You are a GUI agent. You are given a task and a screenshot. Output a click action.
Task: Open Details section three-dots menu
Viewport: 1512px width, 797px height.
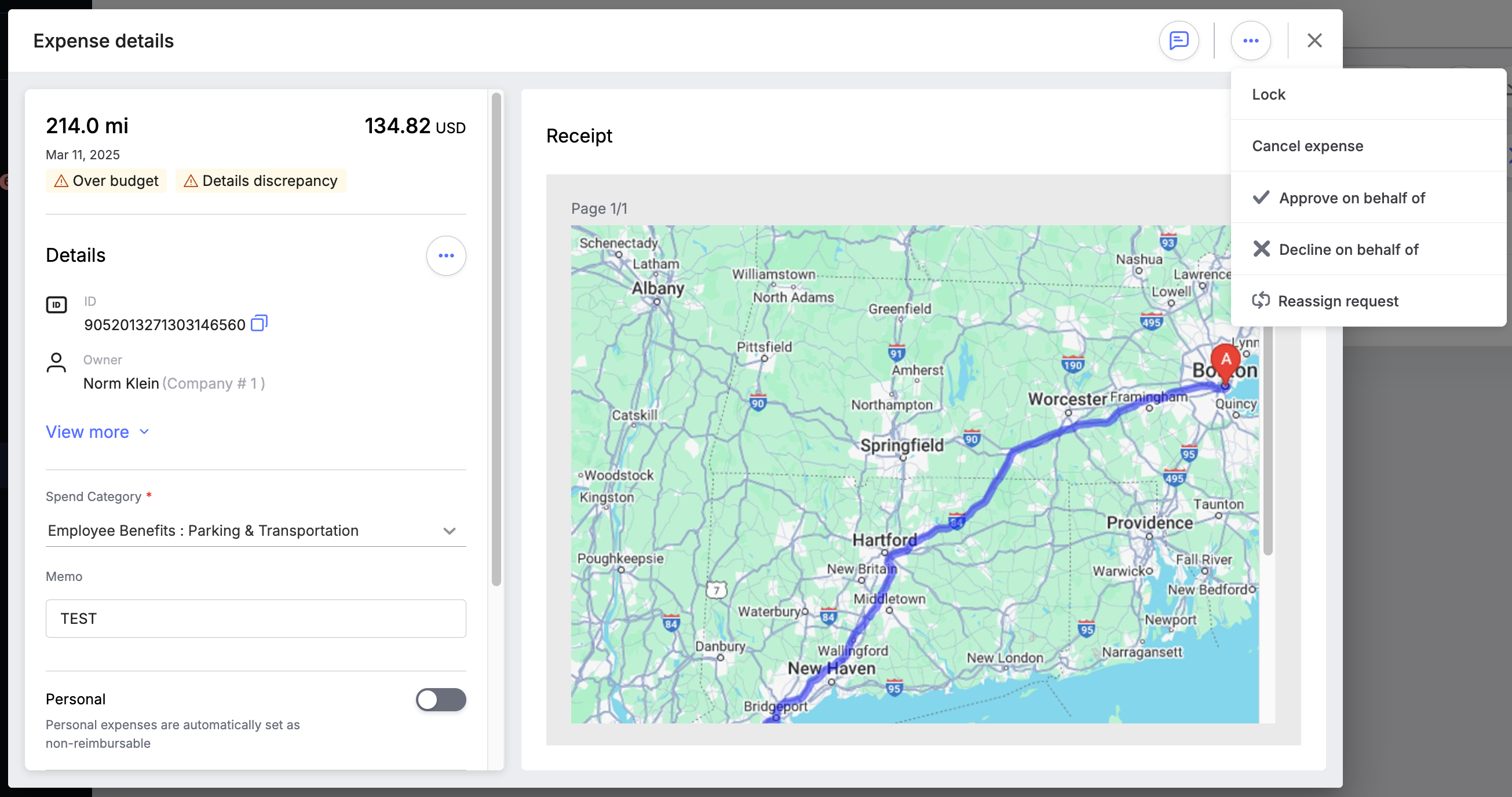click(x=446, y=255)
